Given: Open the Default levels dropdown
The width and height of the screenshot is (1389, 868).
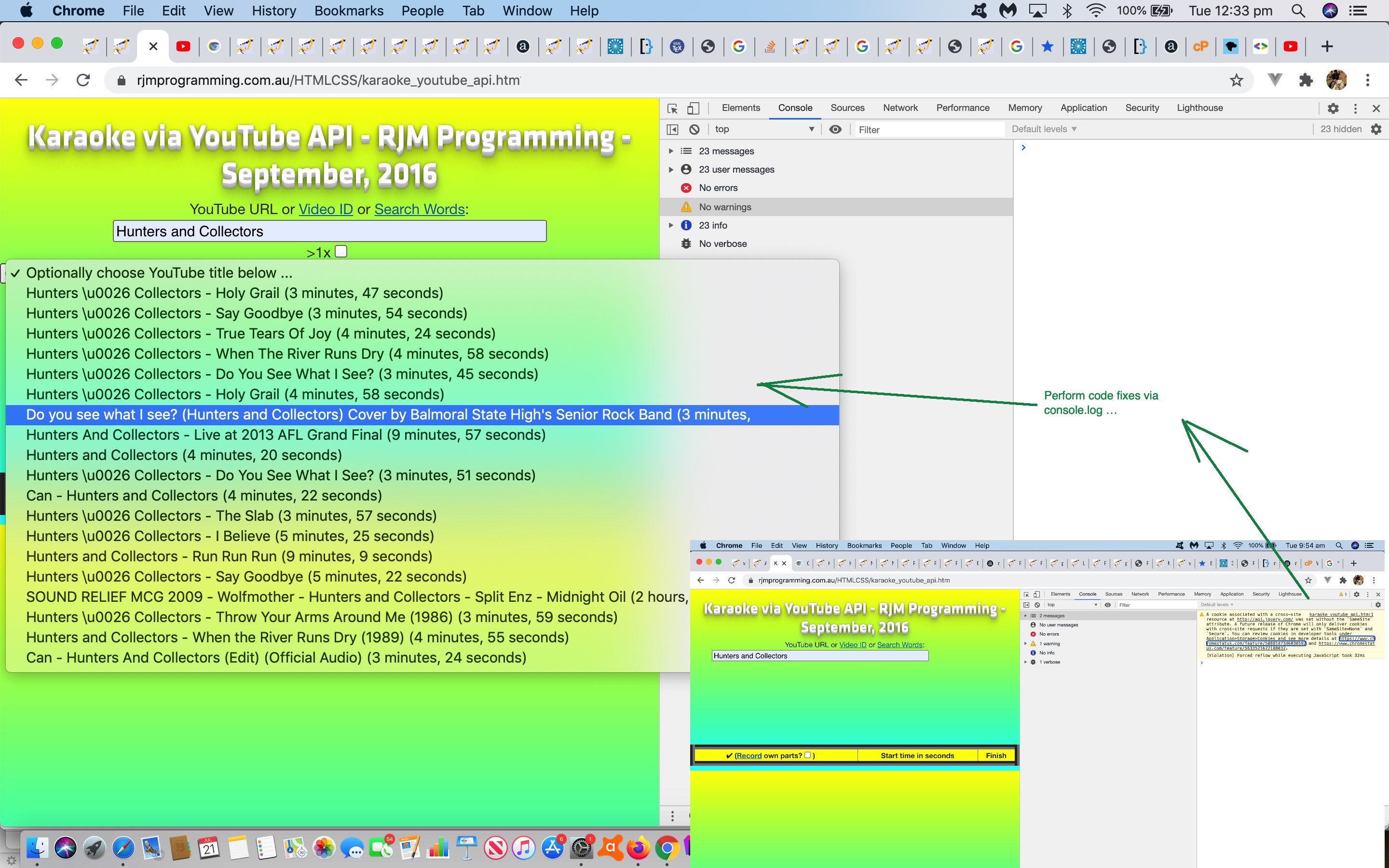Looking at the screenshot, I should (1044, 129).
